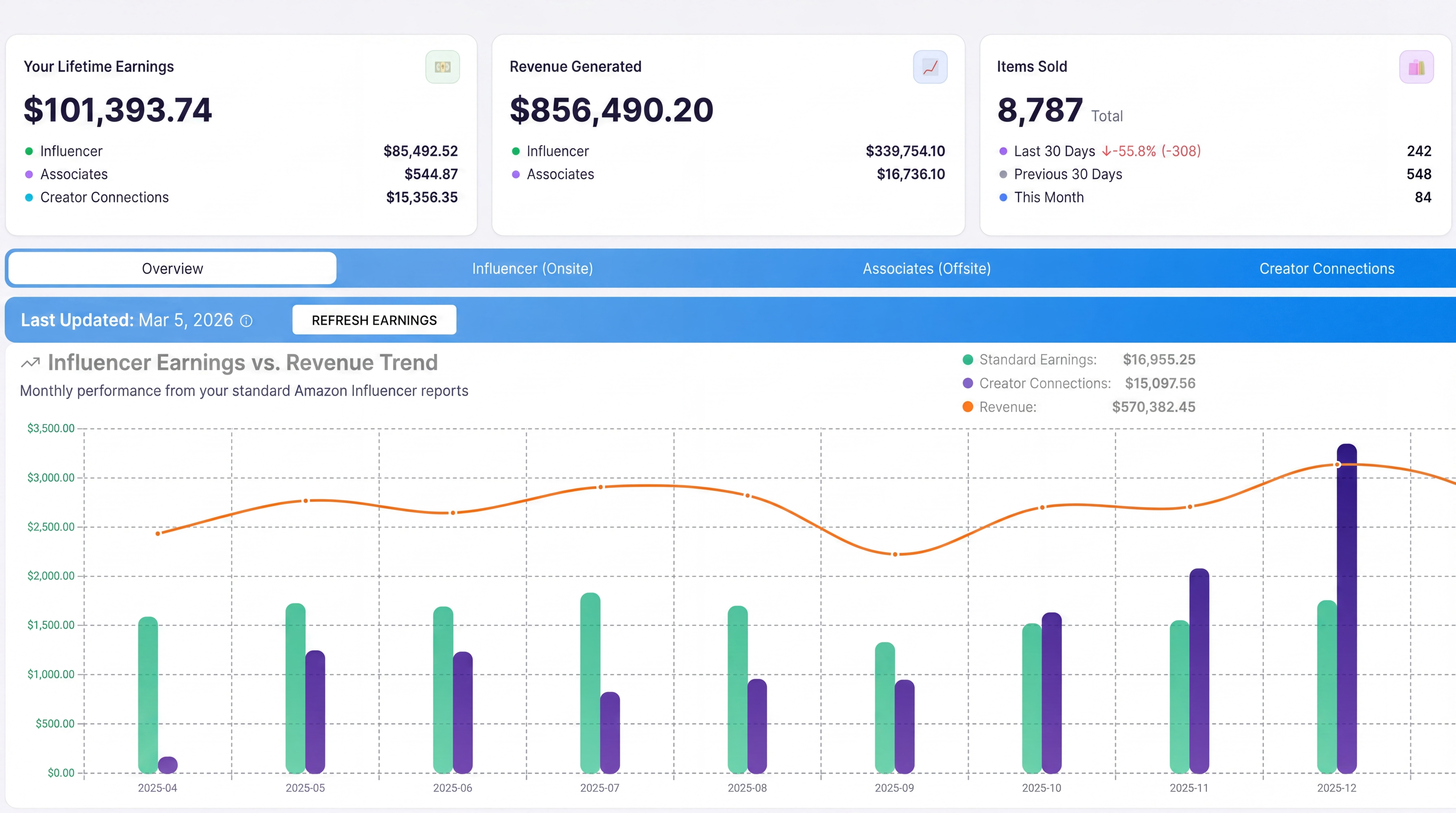Click Standard Earnings legend value $16,955.25
Screen dimensions: 1456x813
(1159, 360)
